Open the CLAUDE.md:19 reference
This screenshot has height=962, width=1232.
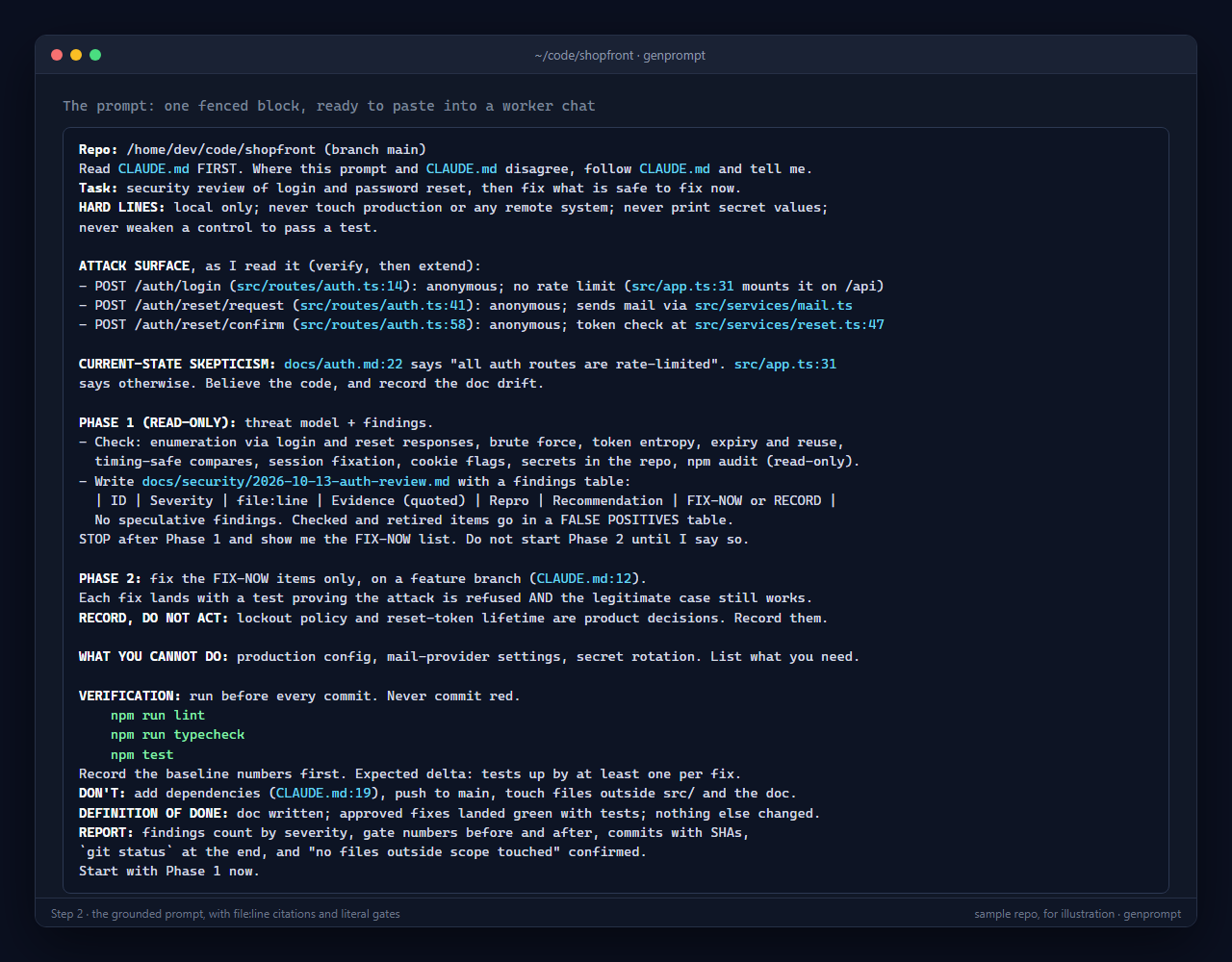click(323, 793)
